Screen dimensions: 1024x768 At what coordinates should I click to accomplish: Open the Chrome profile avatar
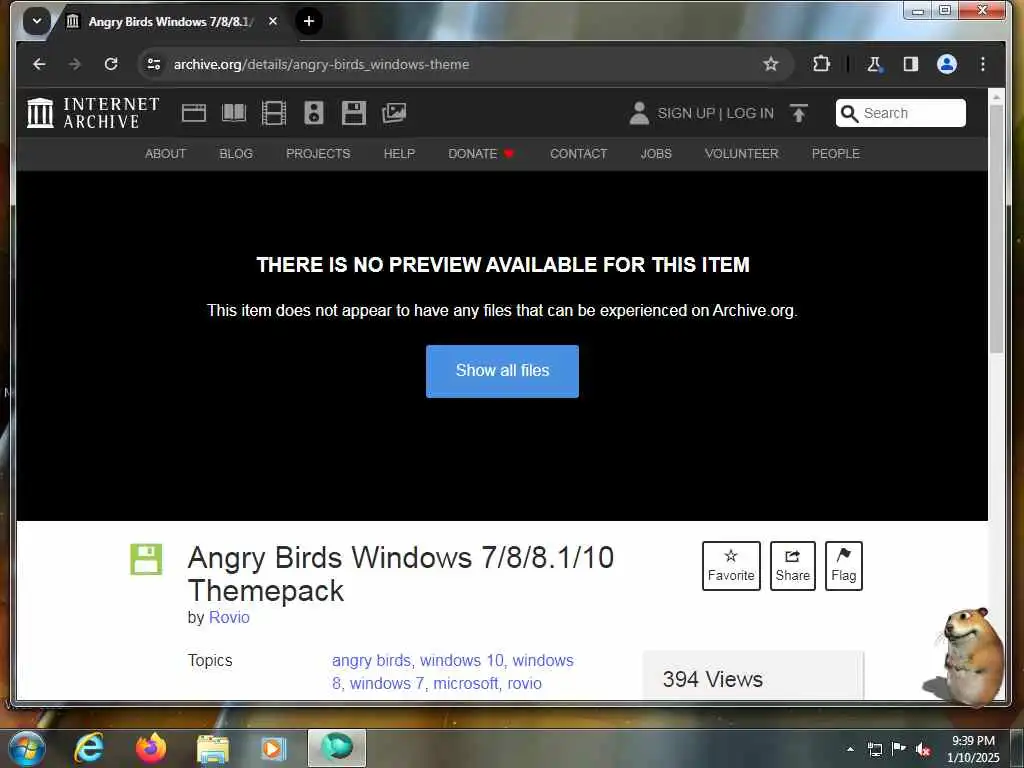[x=947, y=64]
